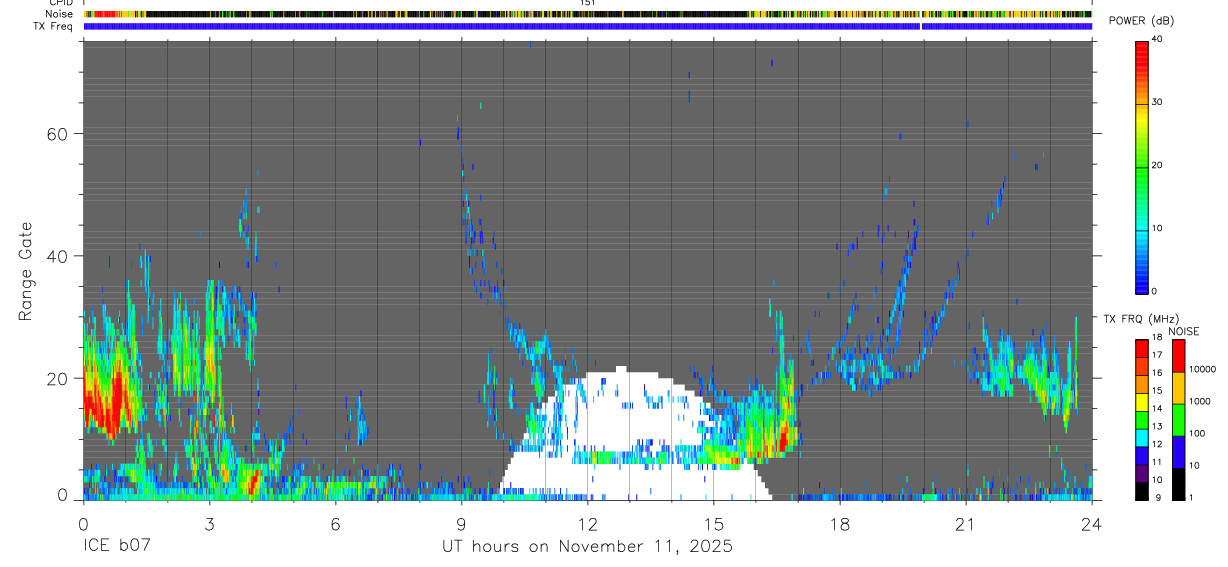Click the blue segment of NOISE legend
Viewport: 1228px width, 567px height.
1178,452
